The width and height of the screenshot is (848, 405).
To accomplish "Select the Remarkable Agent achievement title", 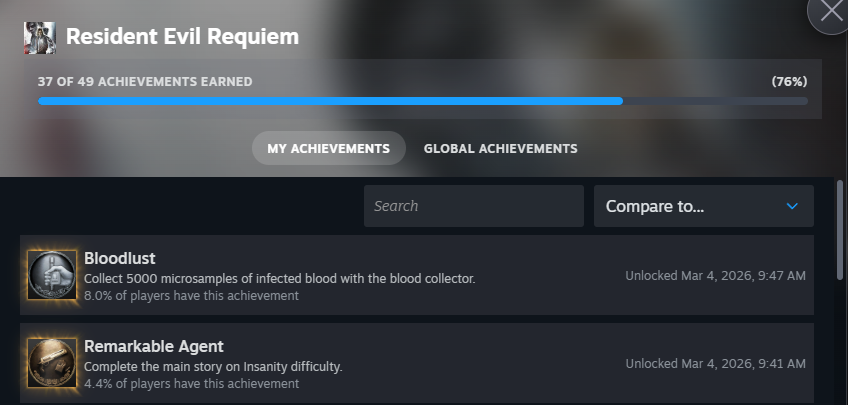I will (154, 346).
